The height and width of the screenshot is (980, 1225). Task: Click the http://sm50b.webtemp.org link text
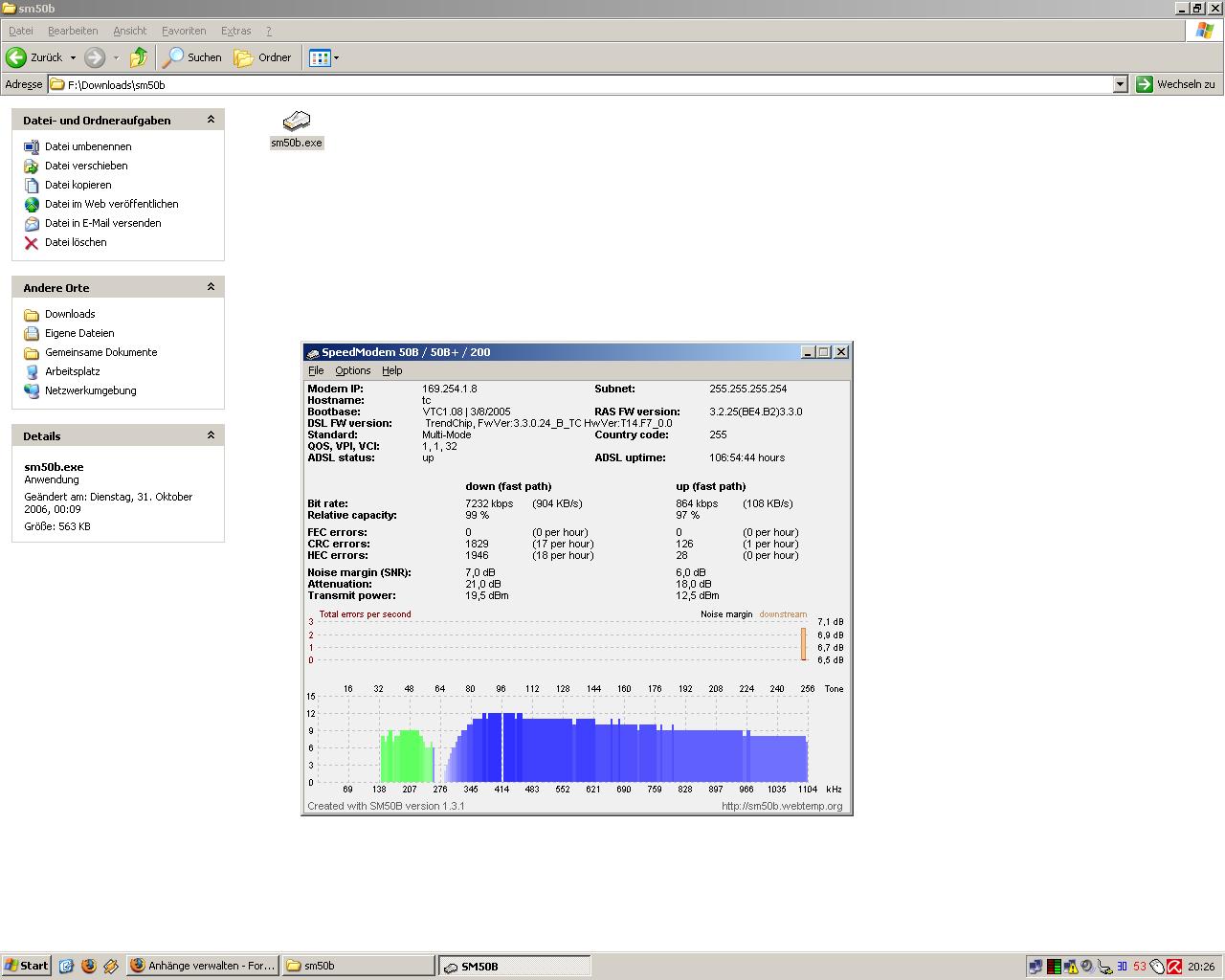pos(782,806)
